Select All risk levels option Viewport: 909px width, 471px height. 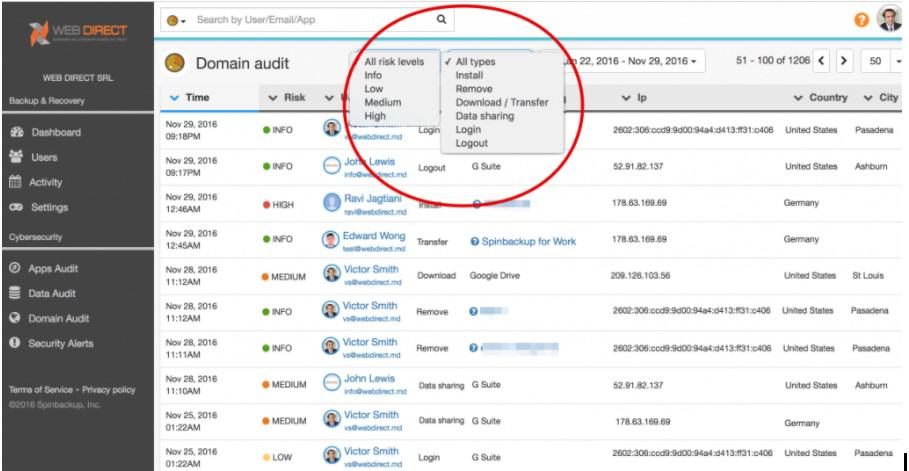click(x=394, y=61)
